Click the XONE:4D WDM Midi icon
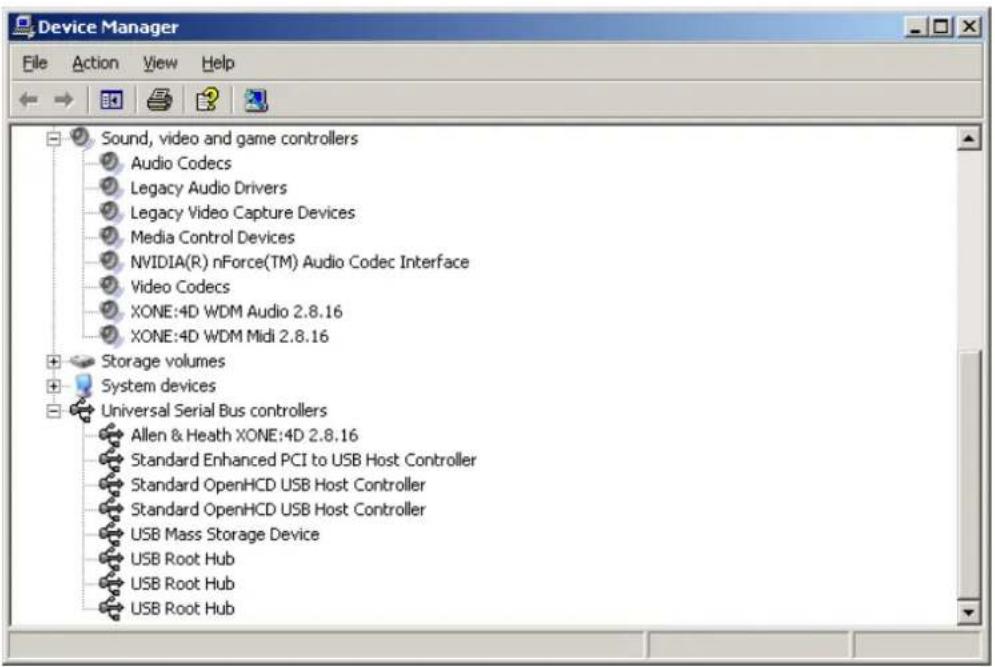995x667 pixels. pyautogui.click(x=111, y=336)
